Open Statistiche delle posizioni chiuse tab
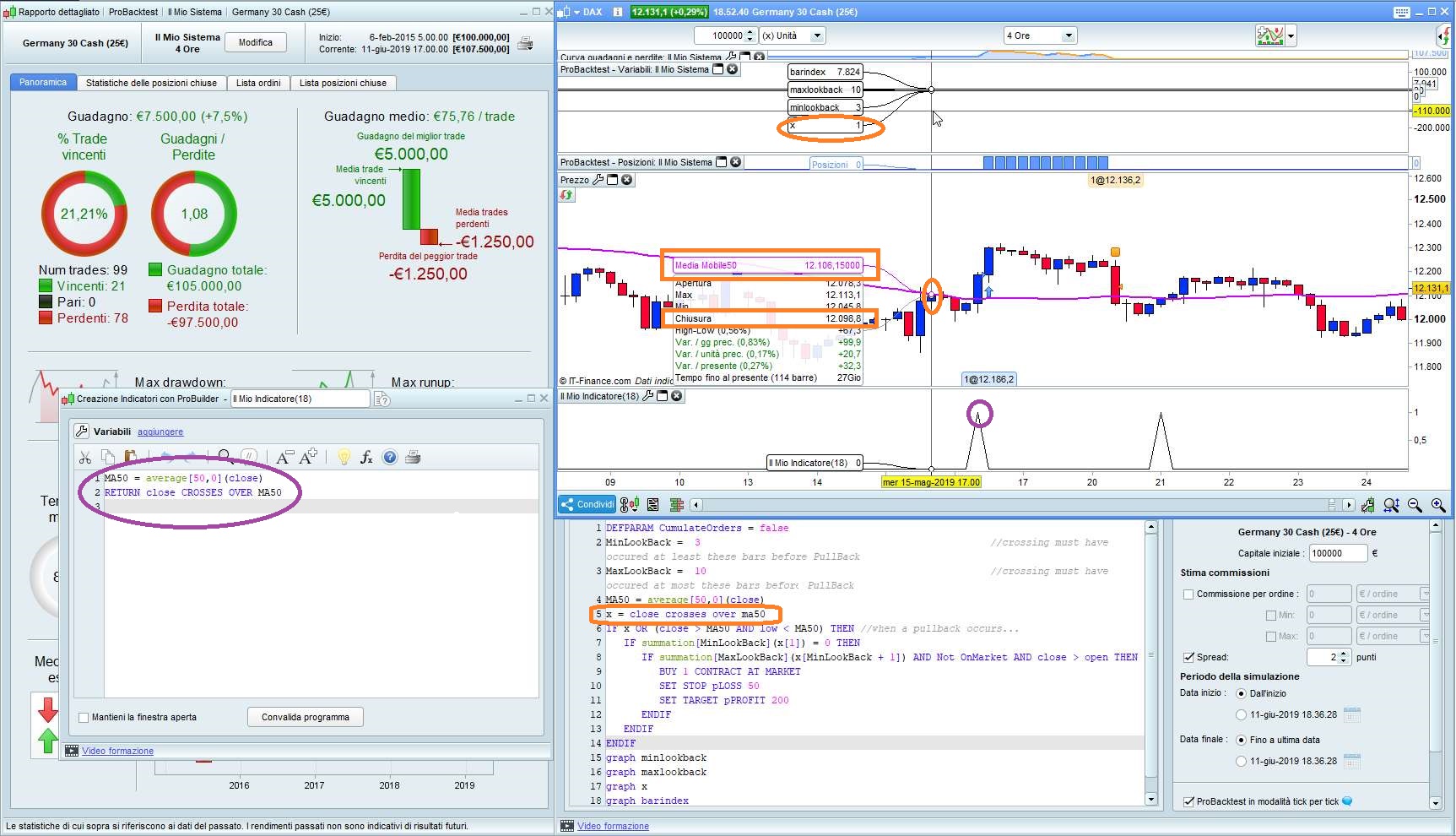The image size is (1456, 836). tap(151, 83)
